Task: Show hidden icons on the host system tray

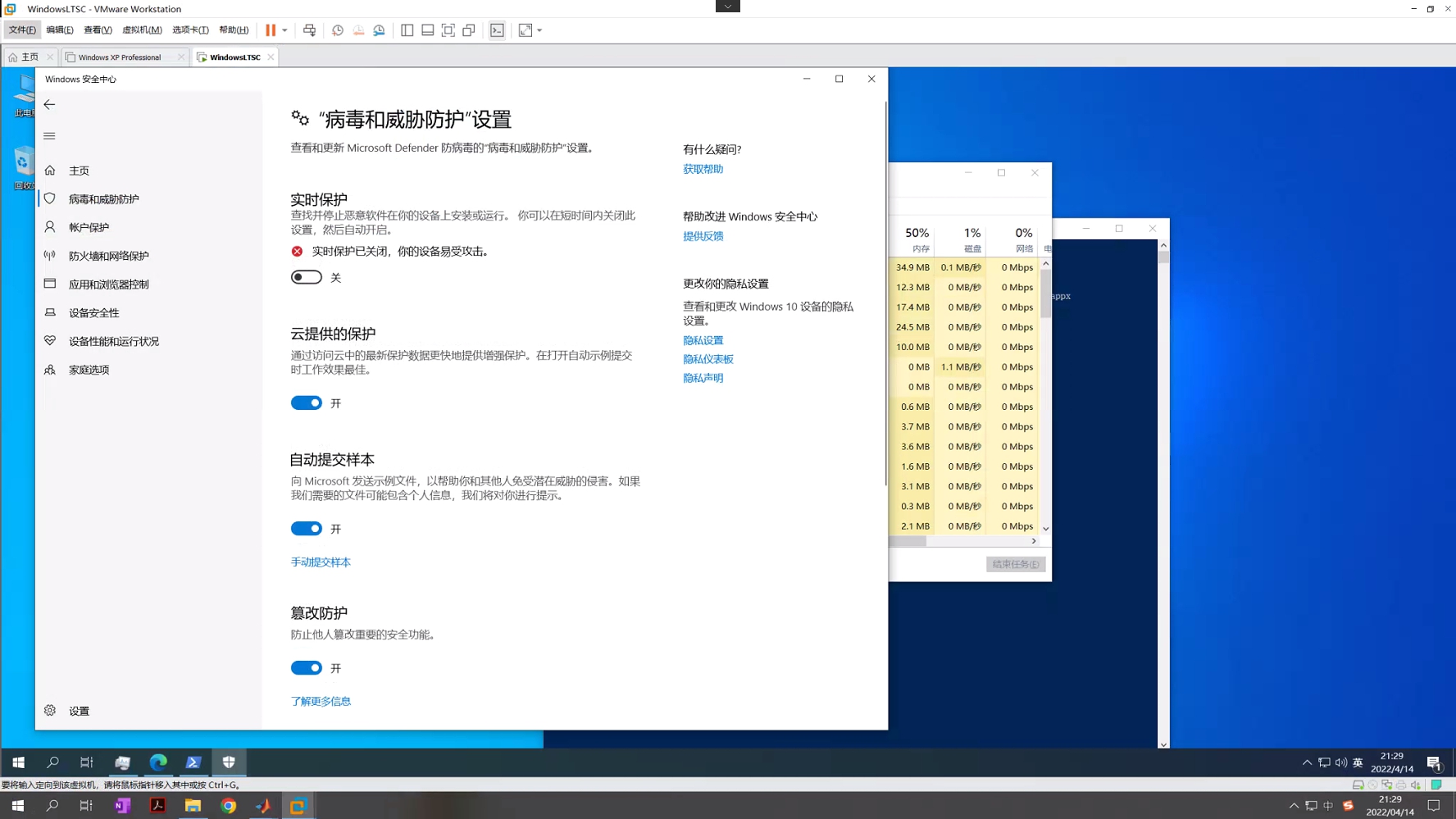Action: (1294, 806)
